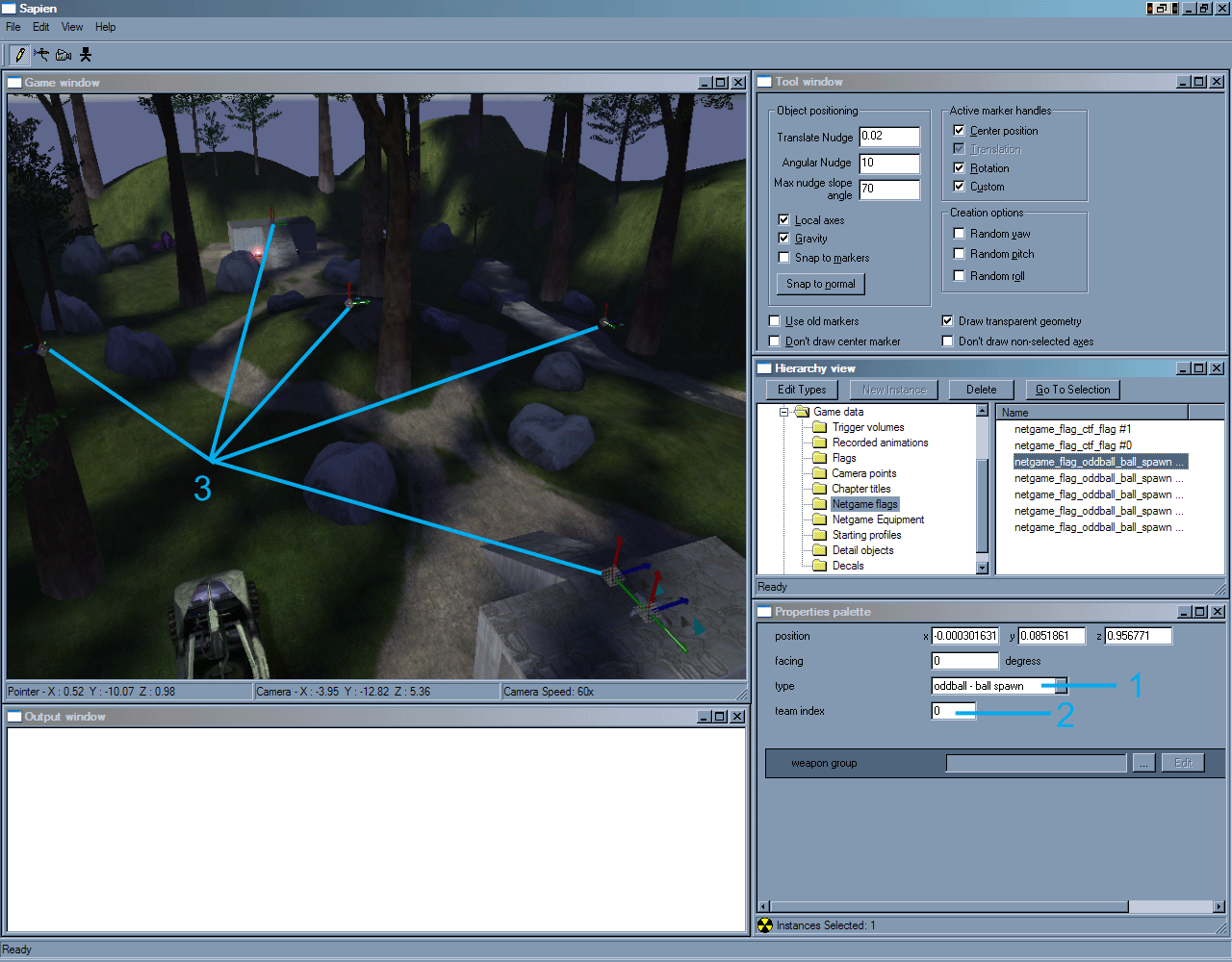
Task: Select the Detail objects folder
Action: [x=862, y=550]
